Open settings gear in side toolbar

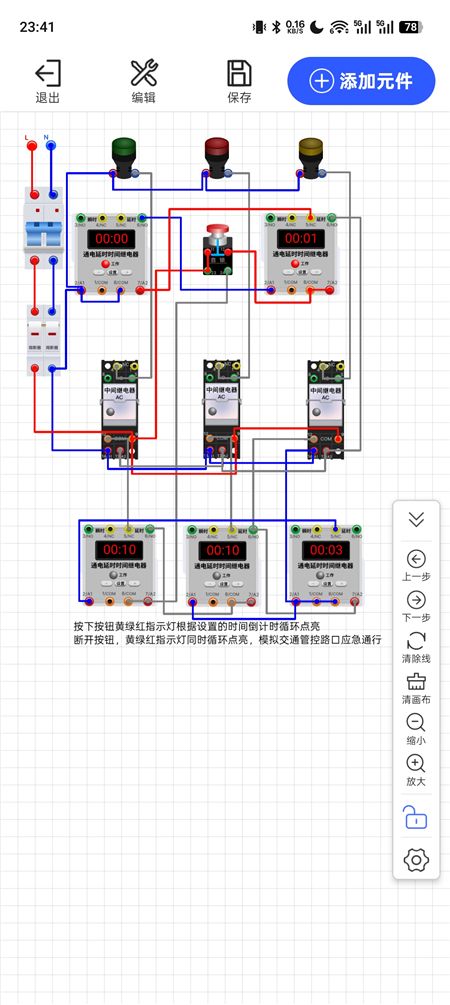pos(416,860)
